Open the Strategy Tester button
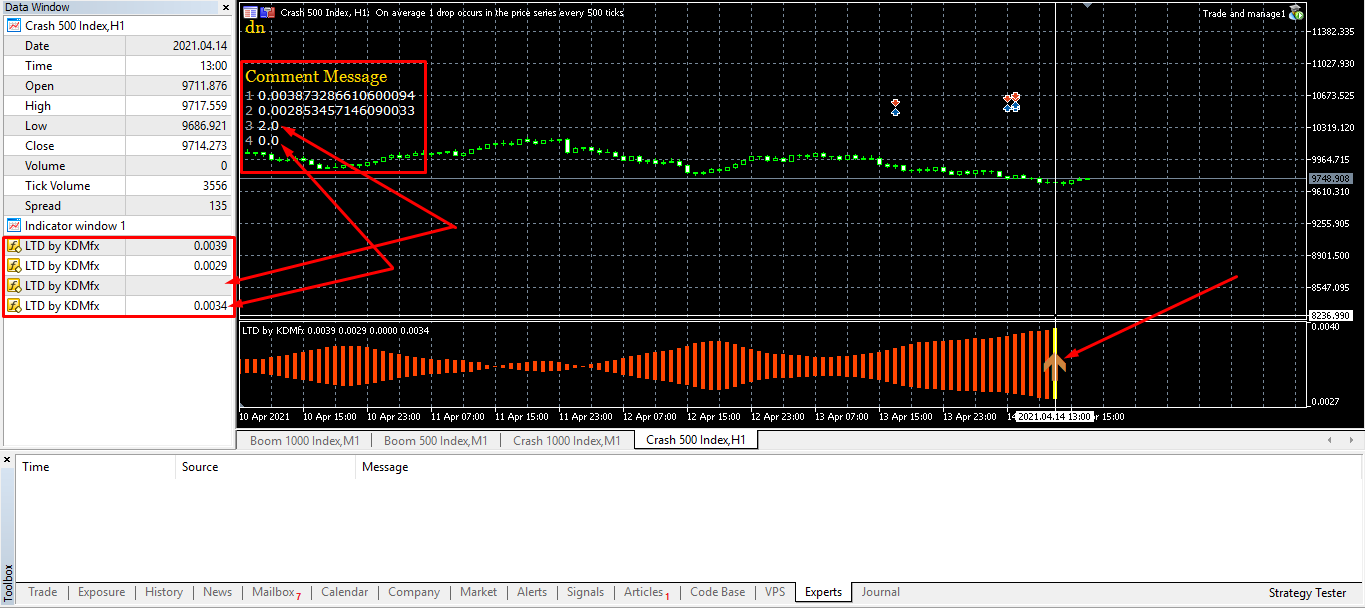1365x608 pixels. point(1307,593)
